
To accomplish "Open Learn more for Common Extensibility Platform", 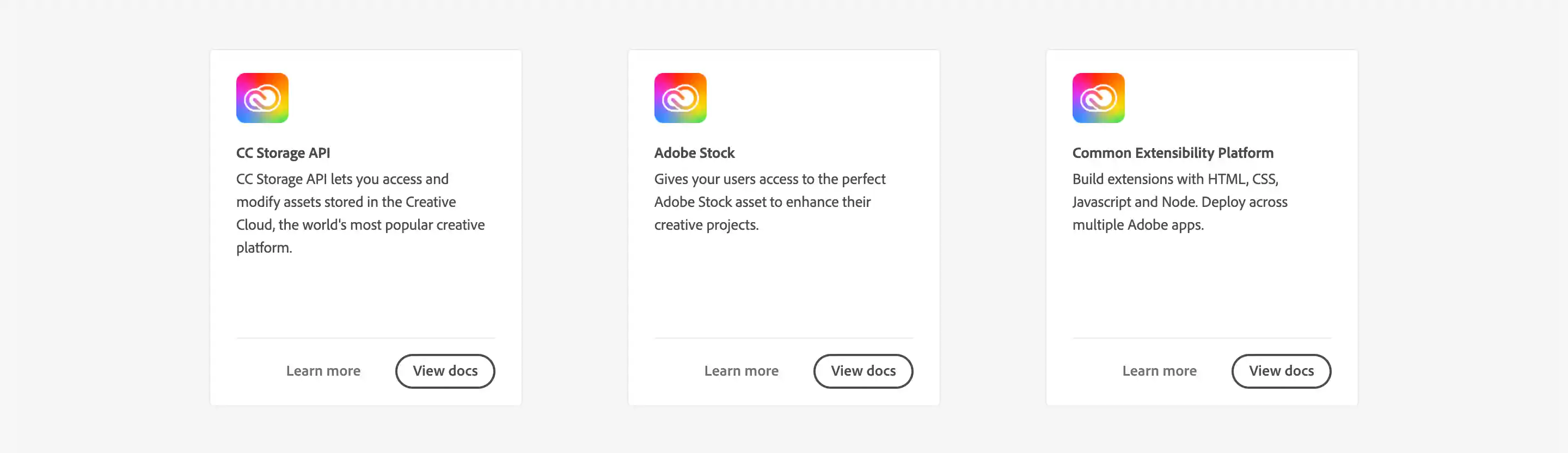I will tap(1160, 371).
